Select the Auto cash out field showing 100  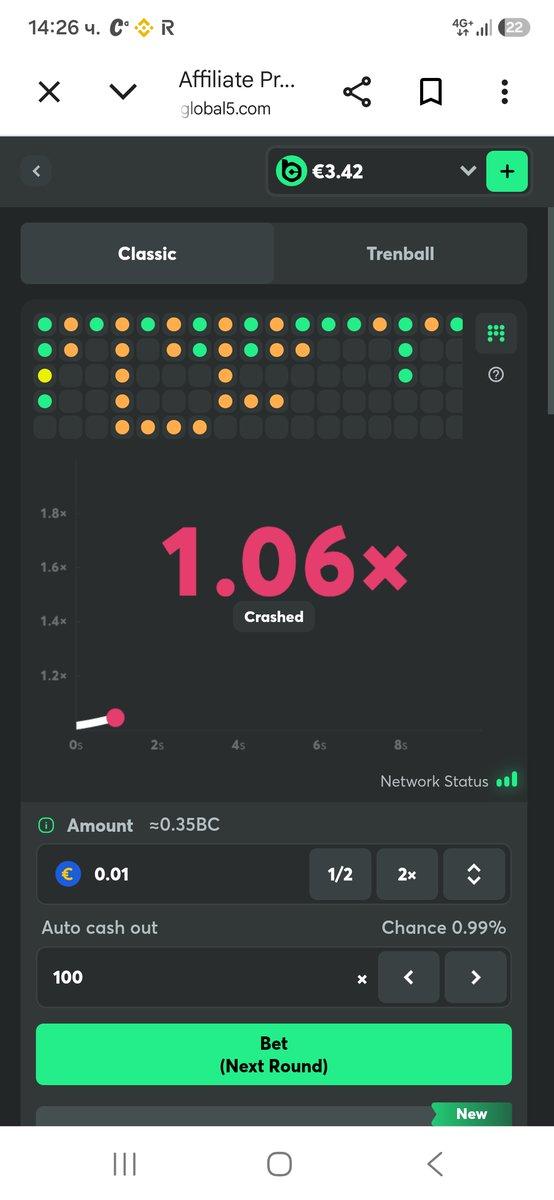[205, 977]
